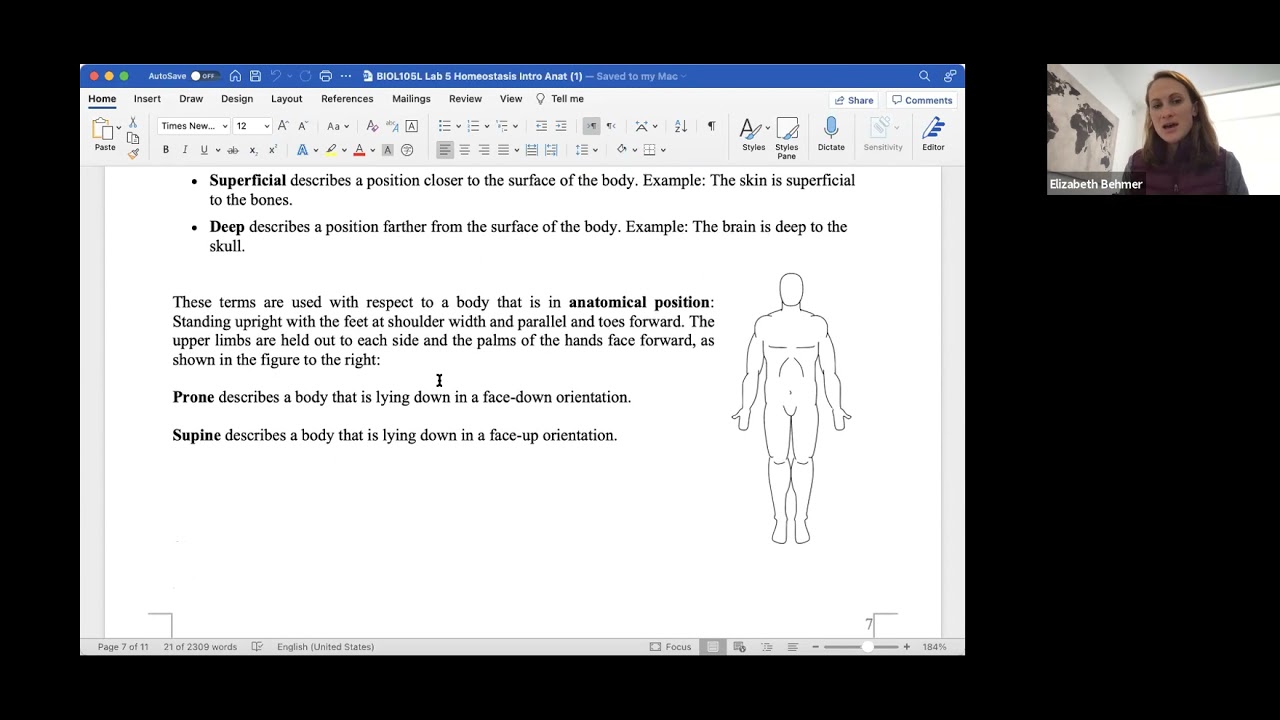Click the Share button
Viewport: 1280px width, 720px height.
click(854, 100)
